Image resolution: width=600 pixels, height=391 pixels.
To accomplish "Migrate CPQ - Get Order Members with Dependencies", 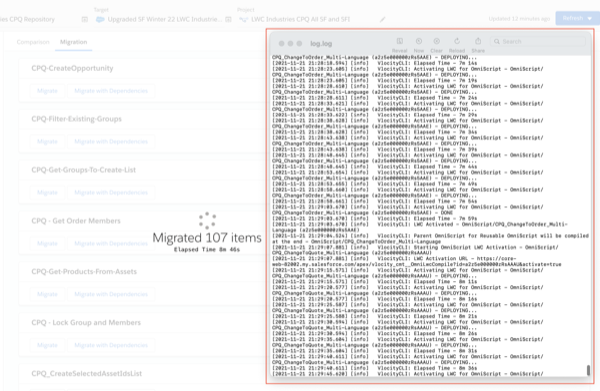I will (x=111, y=243).
